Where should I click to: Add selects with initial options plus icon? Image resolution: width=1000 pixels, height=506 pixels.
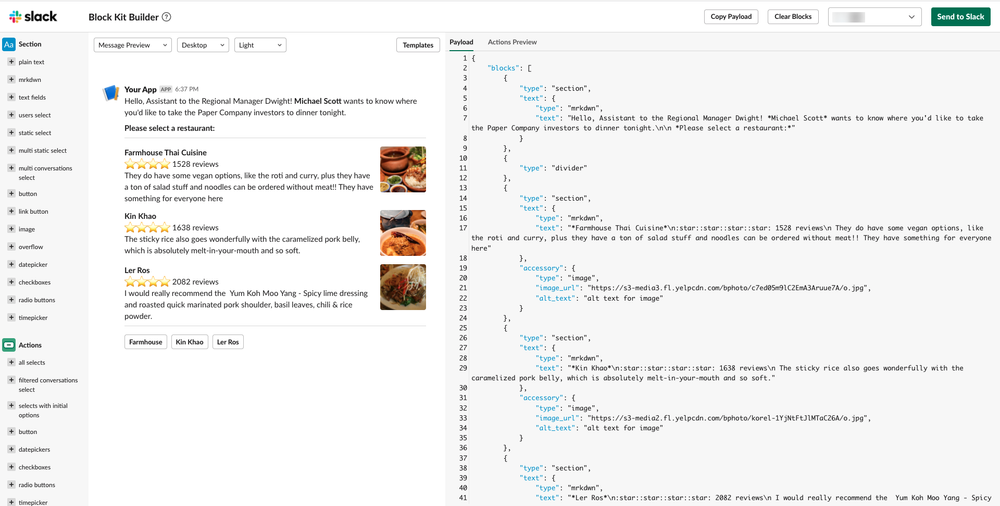[11, 406]
